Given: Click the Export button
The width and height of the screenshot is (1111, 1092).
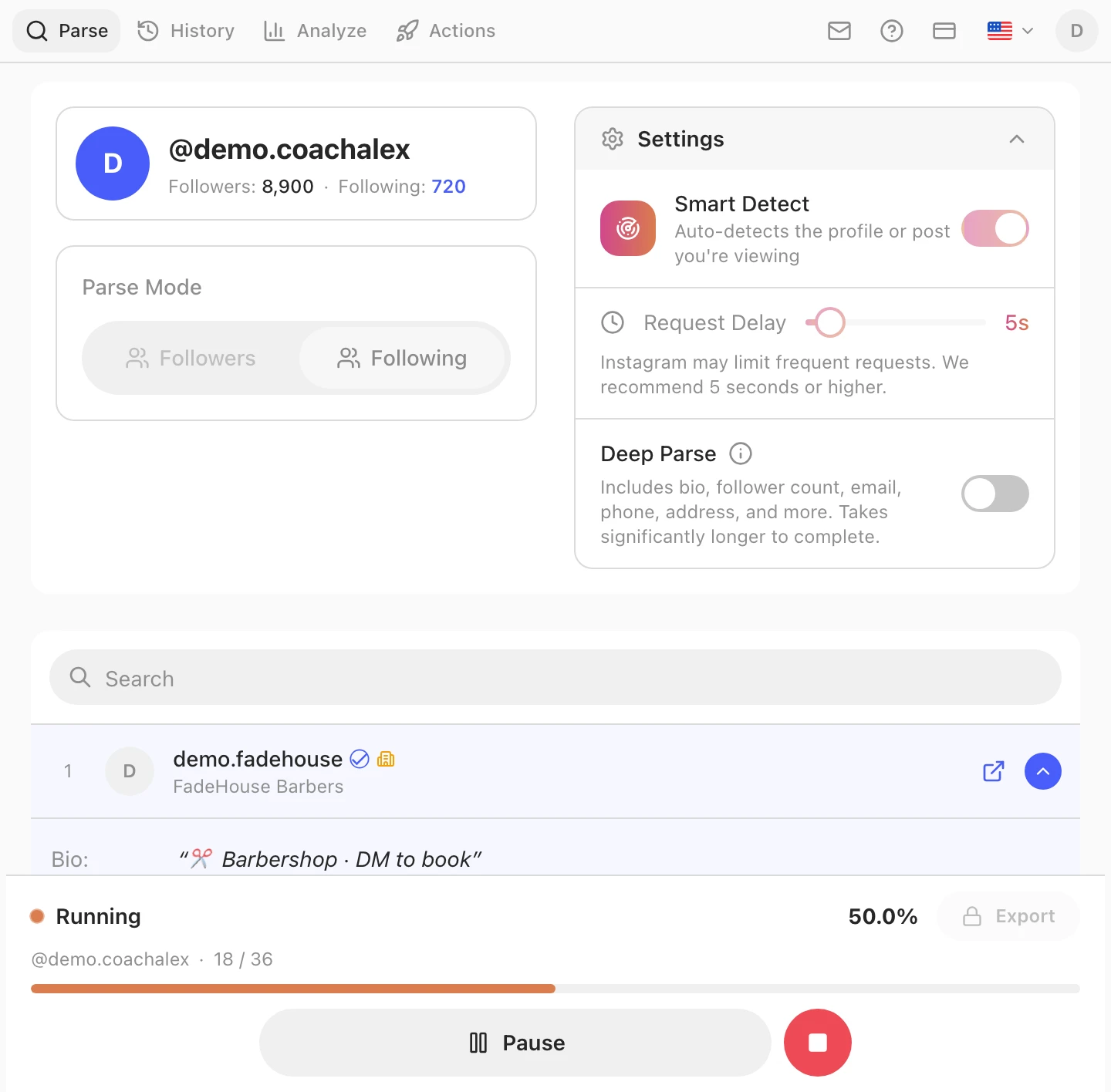Looking at the screenshot, I should (1008, 916).
